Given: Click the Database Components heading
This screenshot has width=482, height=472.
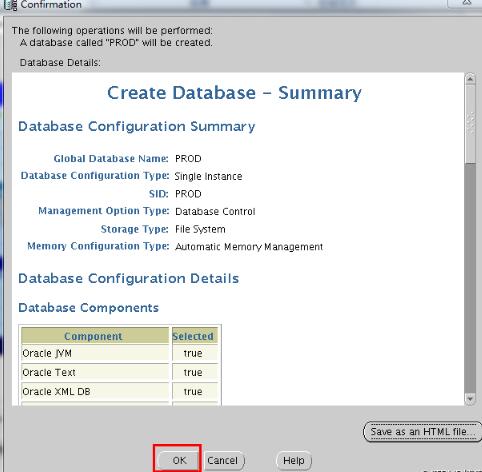Looking at the screenshot, I should [x=88, y=308].
